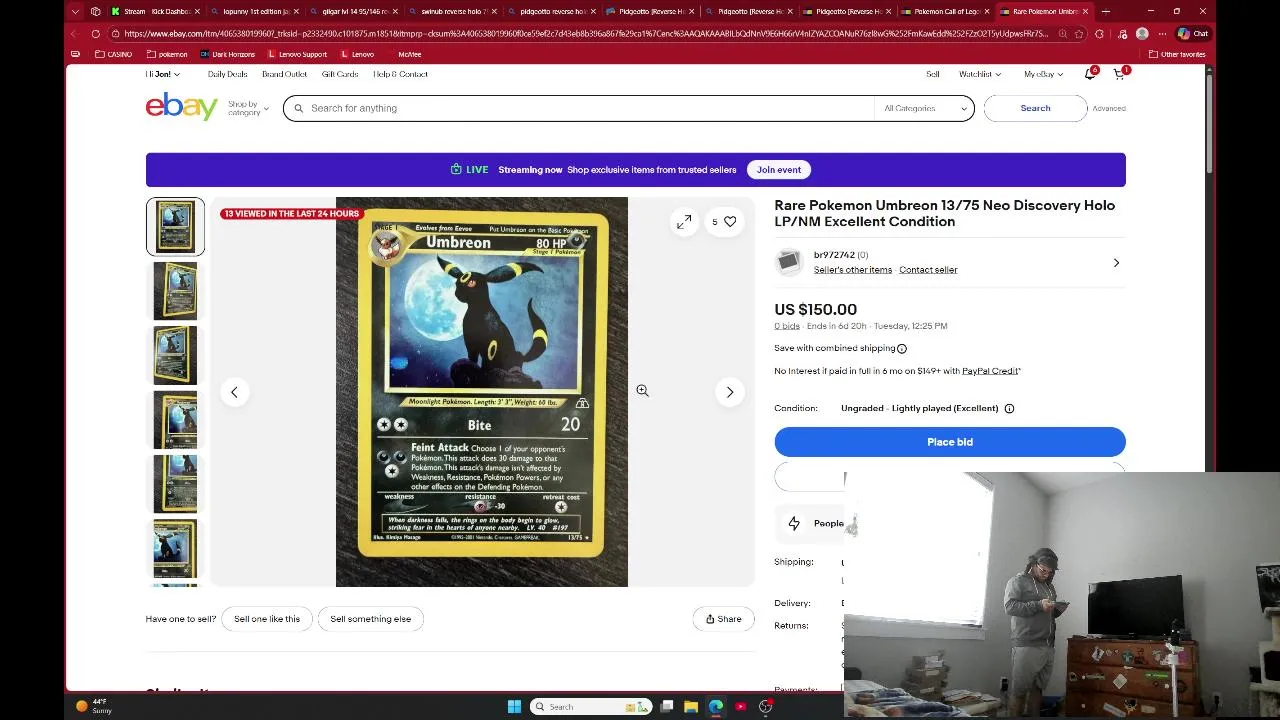Favorite this page with star icon
The height and width of the screenshot is (720, 1280).
[x=1079, y=34]
